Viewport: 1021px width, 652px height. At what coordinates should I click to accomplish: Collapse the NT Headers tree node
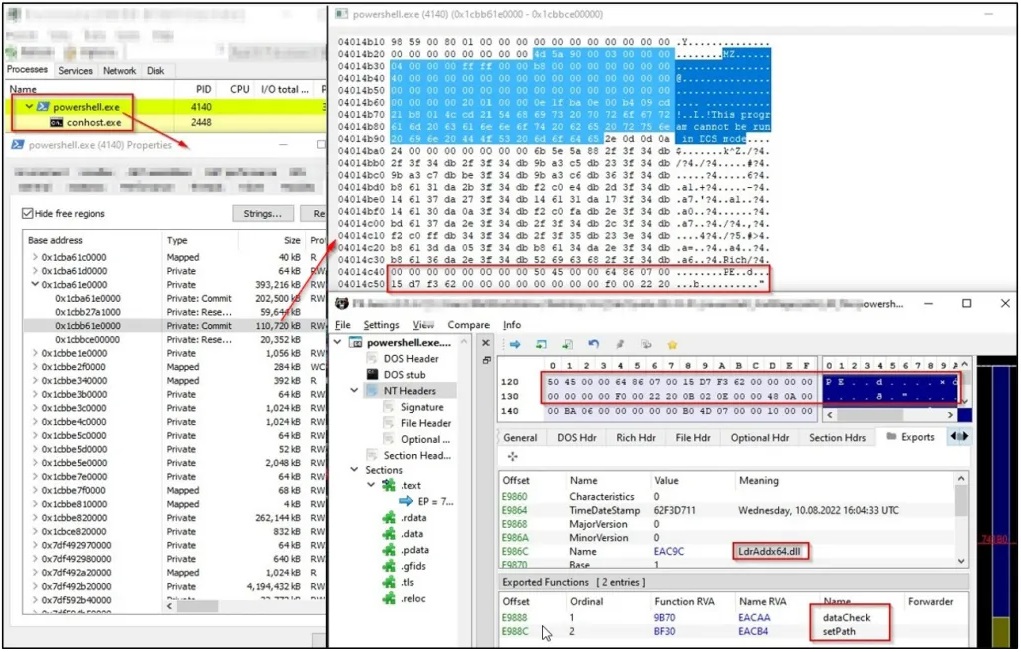354,391
